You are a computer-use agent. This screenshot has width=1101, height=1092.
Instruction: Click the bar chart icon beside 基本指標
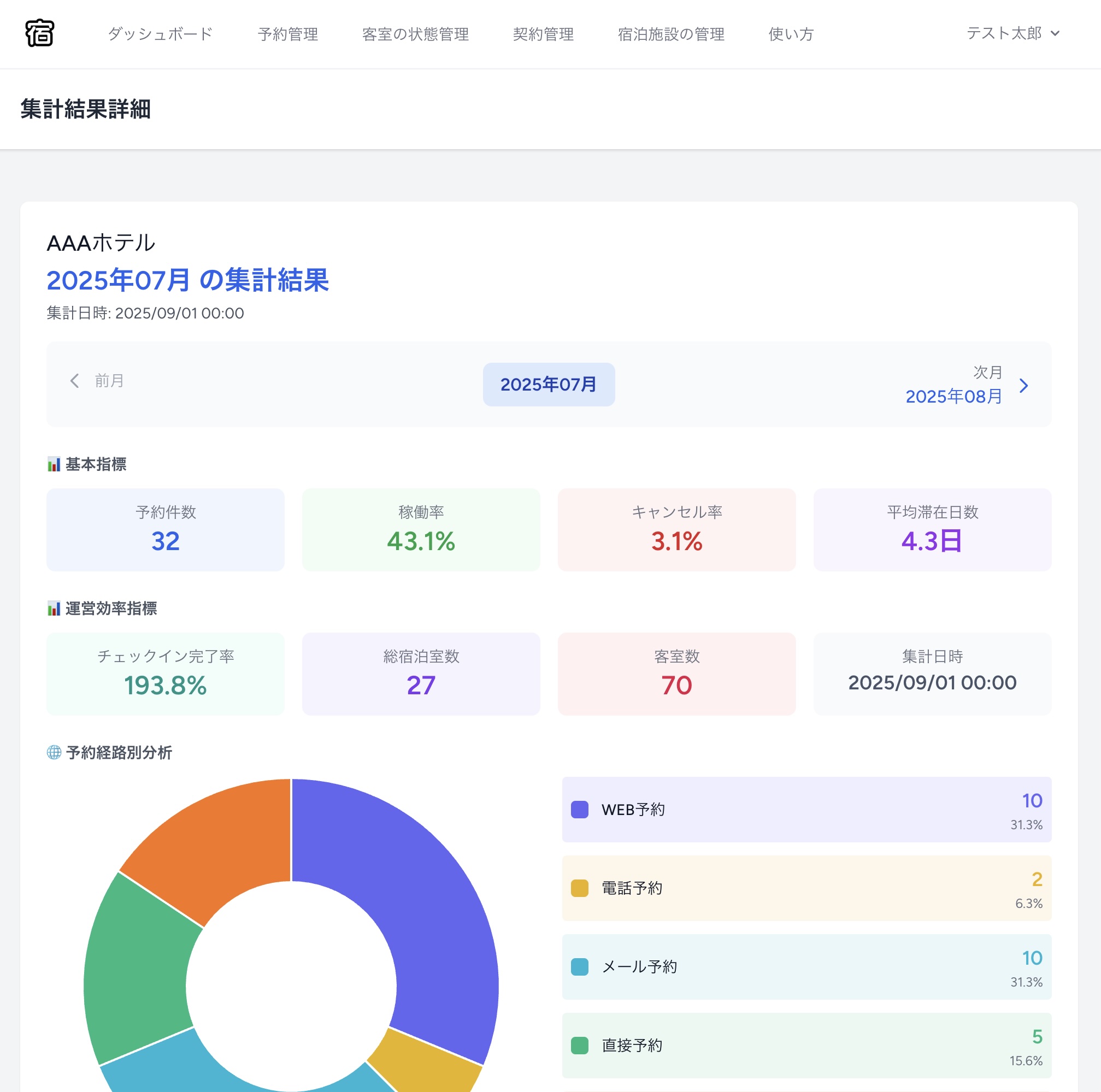tap(54, 464)
